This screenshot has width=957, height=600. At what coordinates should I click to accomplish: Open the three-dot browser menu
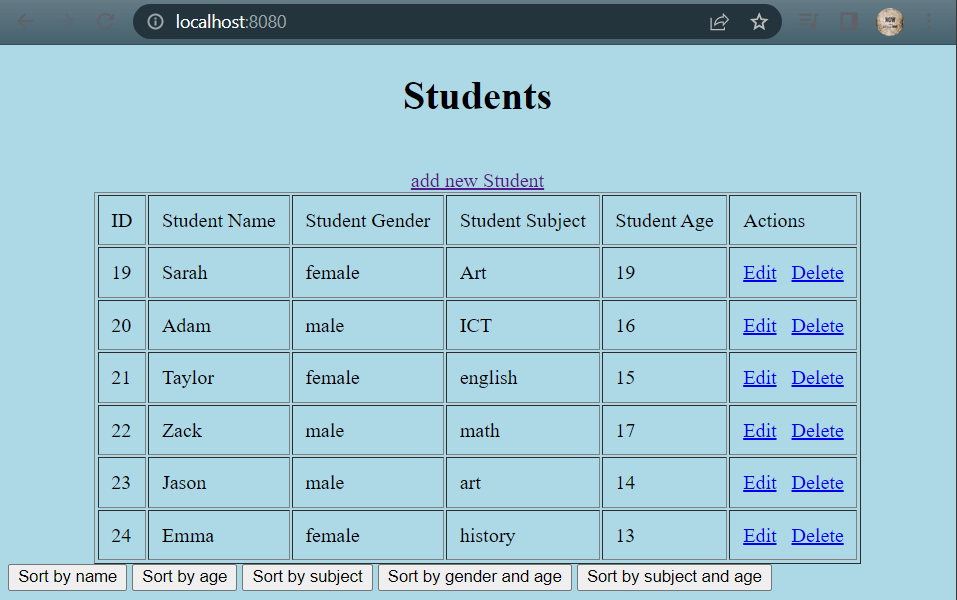click(931, 21)
